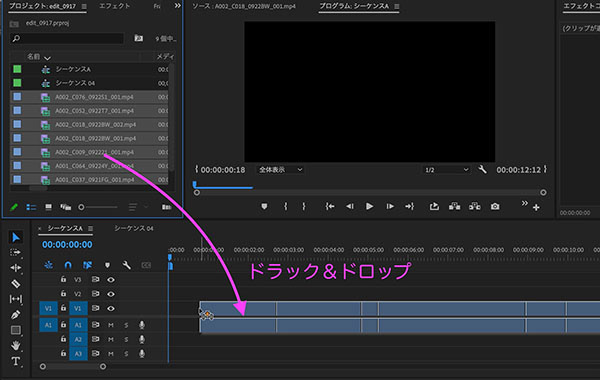
Task: Toggle the project writable pencil icon
Action: coord(14,207)
